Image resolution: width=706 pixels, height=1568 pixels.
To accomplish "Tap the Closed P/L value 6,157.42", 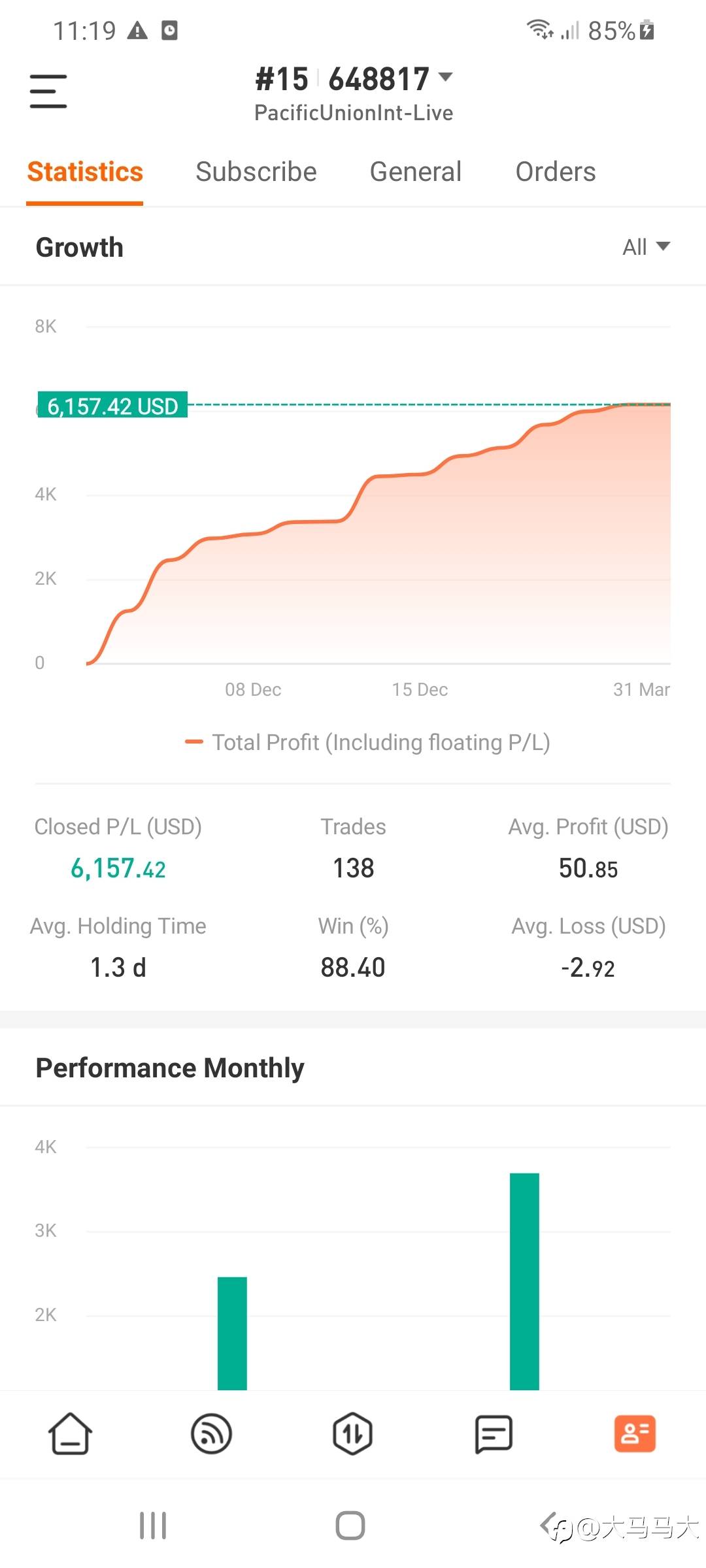I will [x=118, y=868].
